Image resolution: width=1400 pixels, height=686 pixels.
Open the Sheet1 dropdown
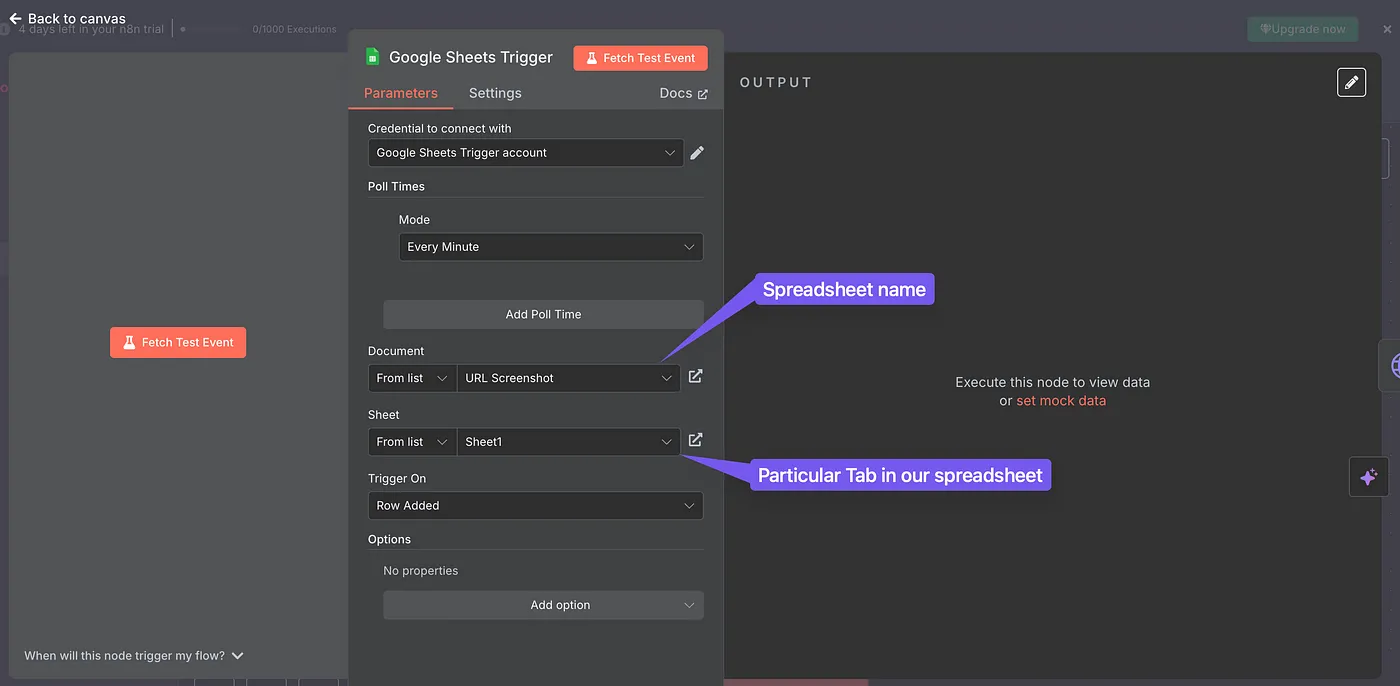pyautogui.click(x=568, y=442)
